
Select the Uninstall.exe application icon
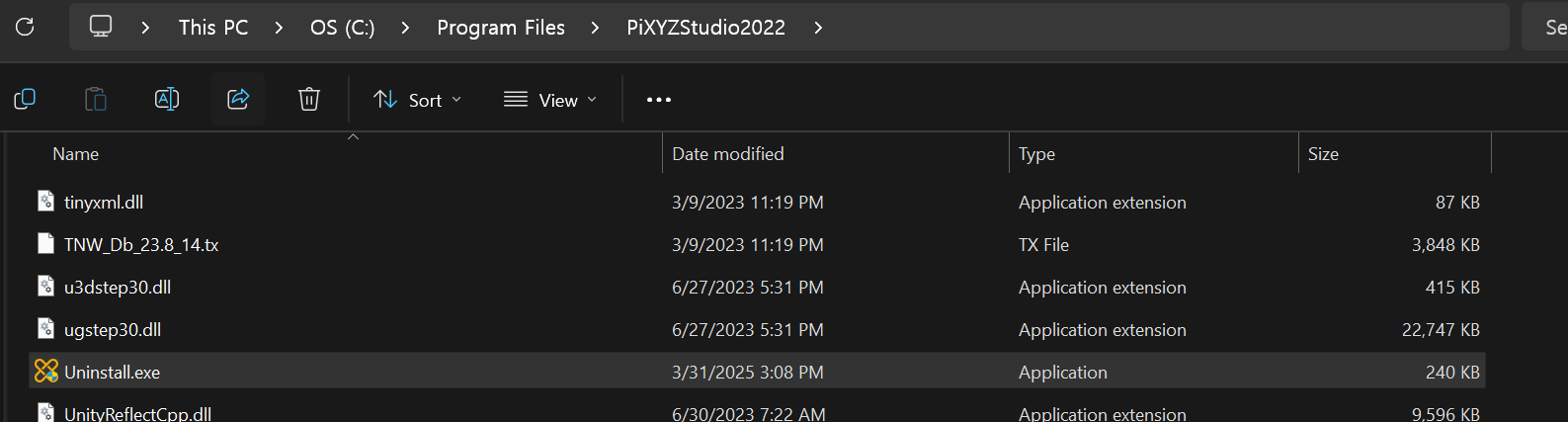tap(46, 371)
